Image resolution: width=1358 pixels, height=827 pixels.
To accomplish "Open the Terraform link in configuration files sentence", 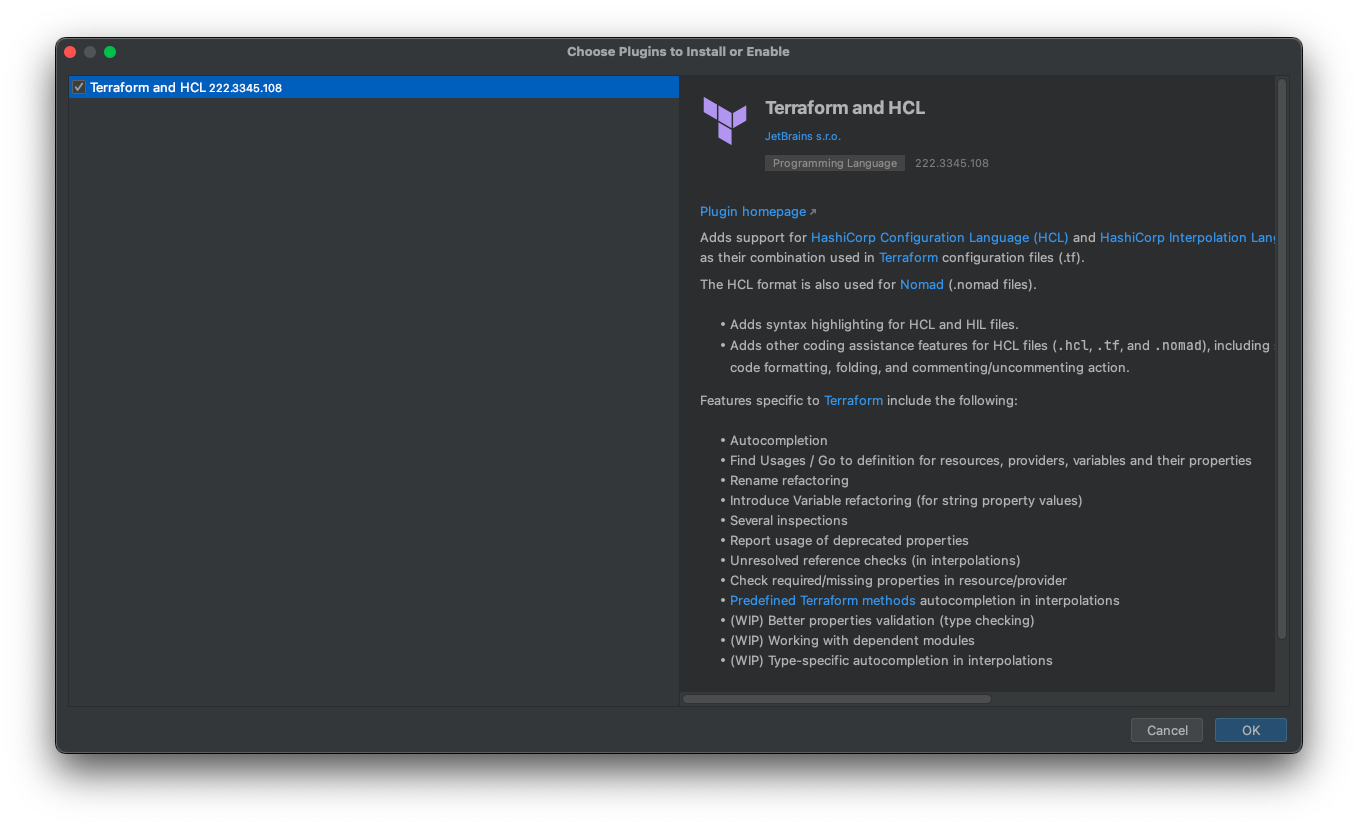I will 908,257.
